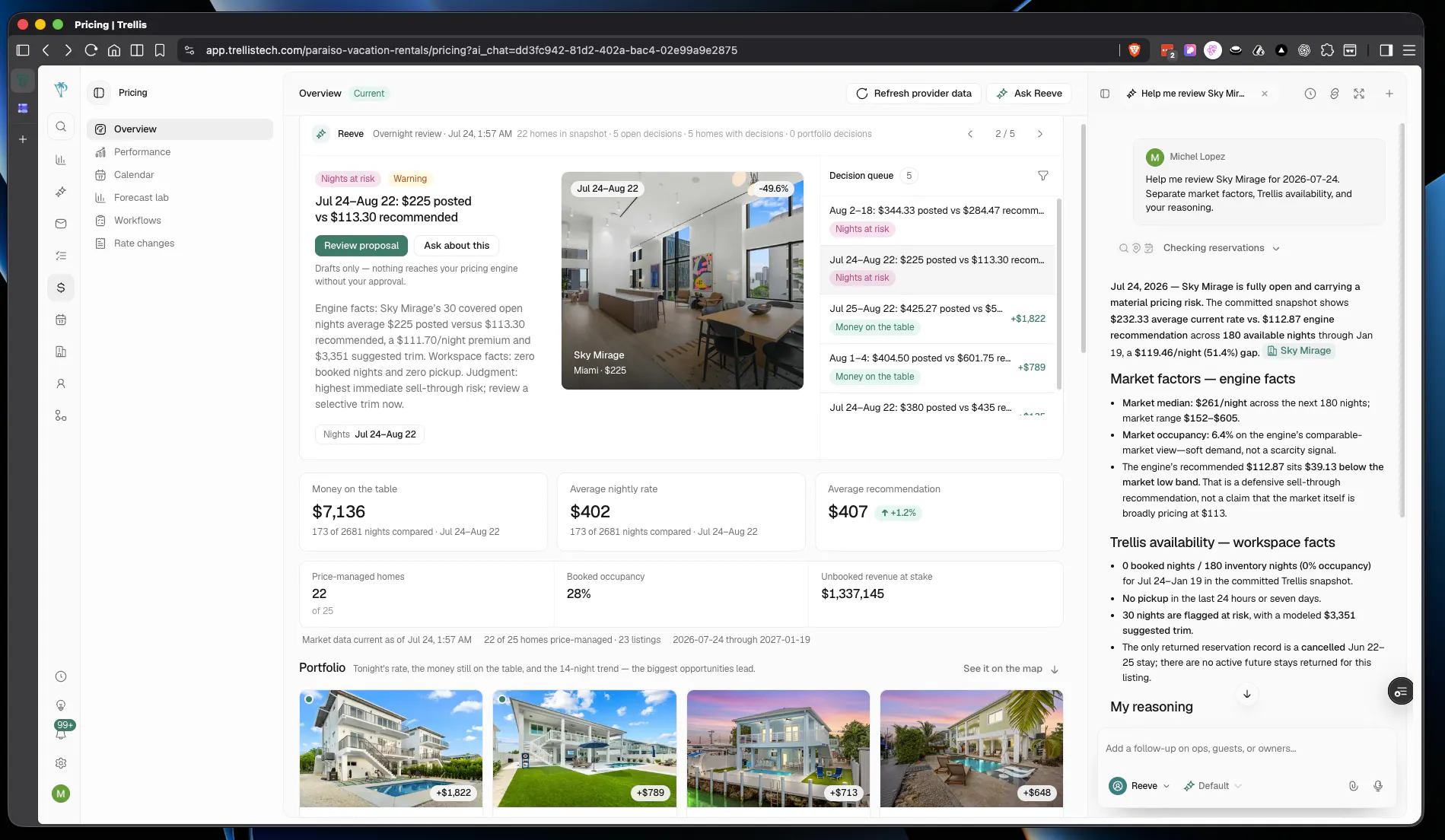Select the dollar Pricing rail icon

61,288
